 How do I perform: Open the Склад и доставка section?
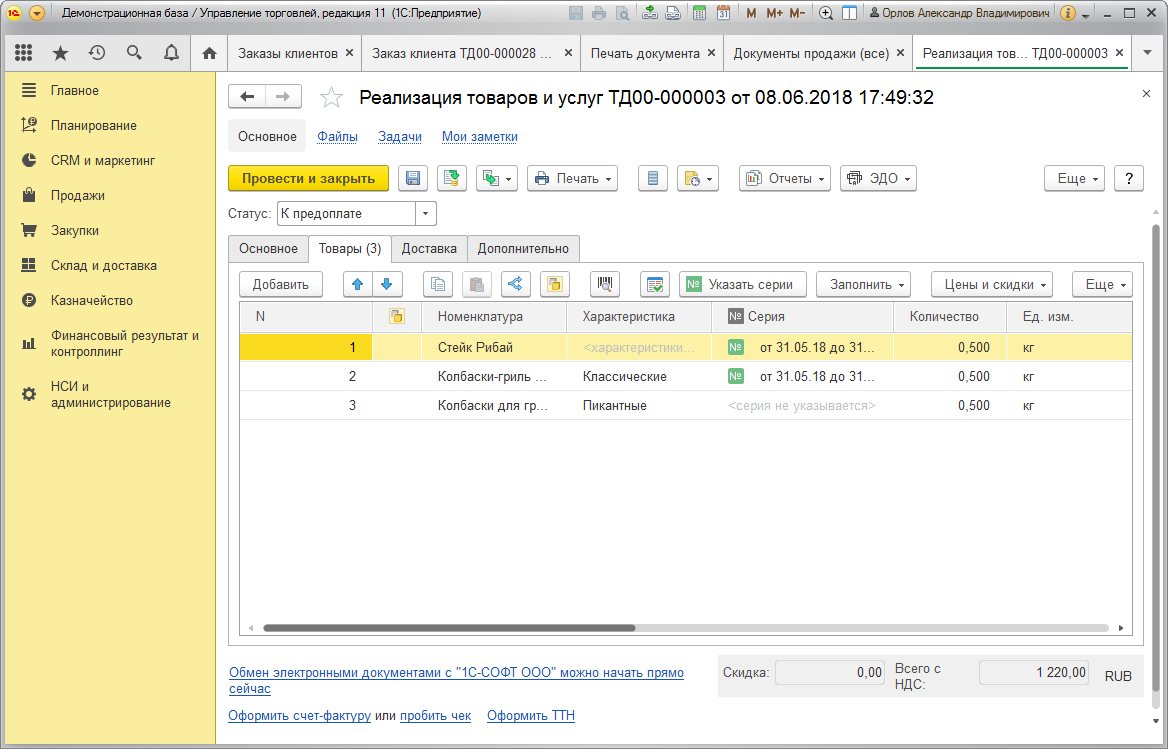104,266
